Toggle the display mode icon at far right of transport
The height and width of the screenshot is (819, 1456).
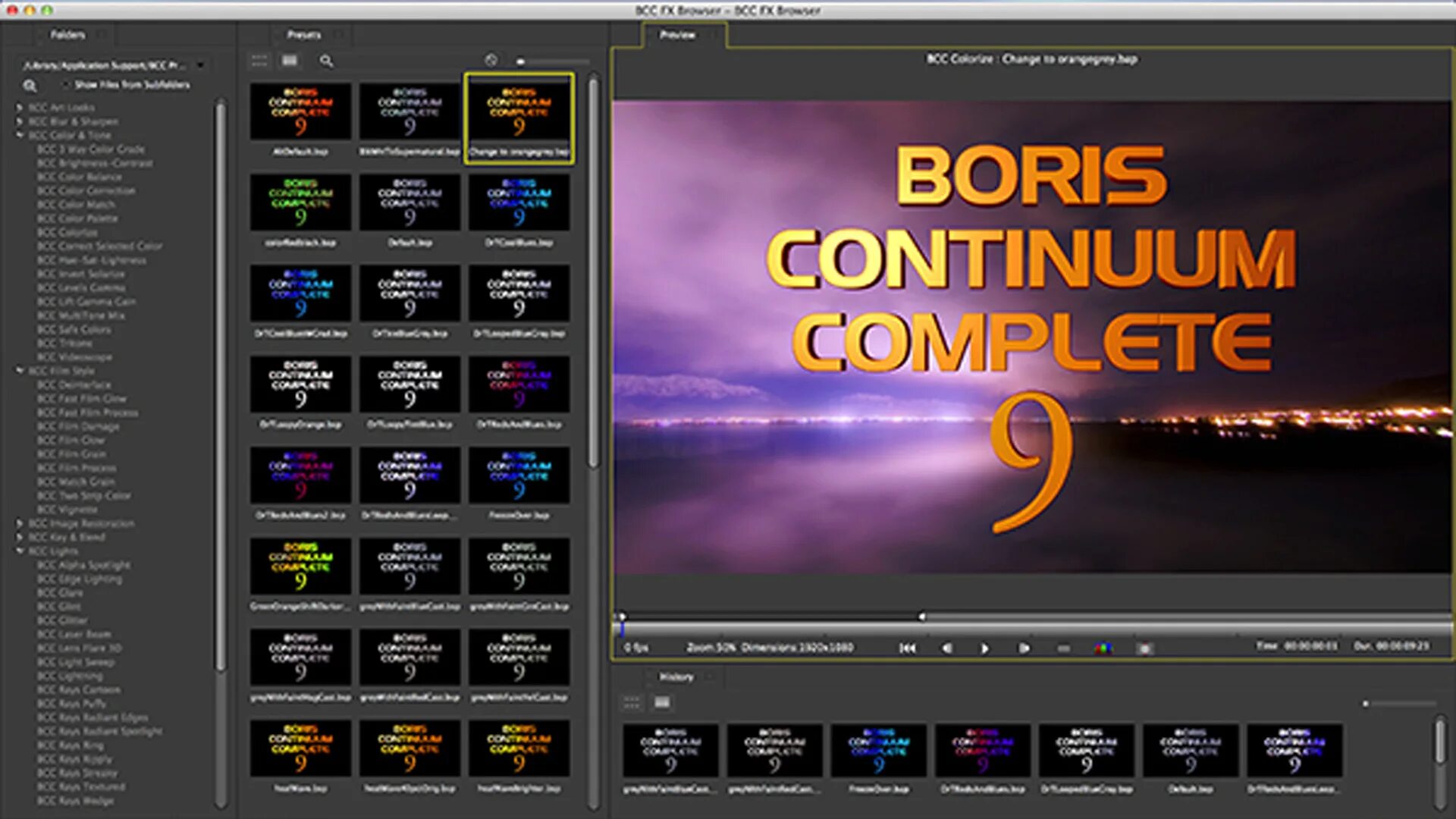tap(1144, 648)
